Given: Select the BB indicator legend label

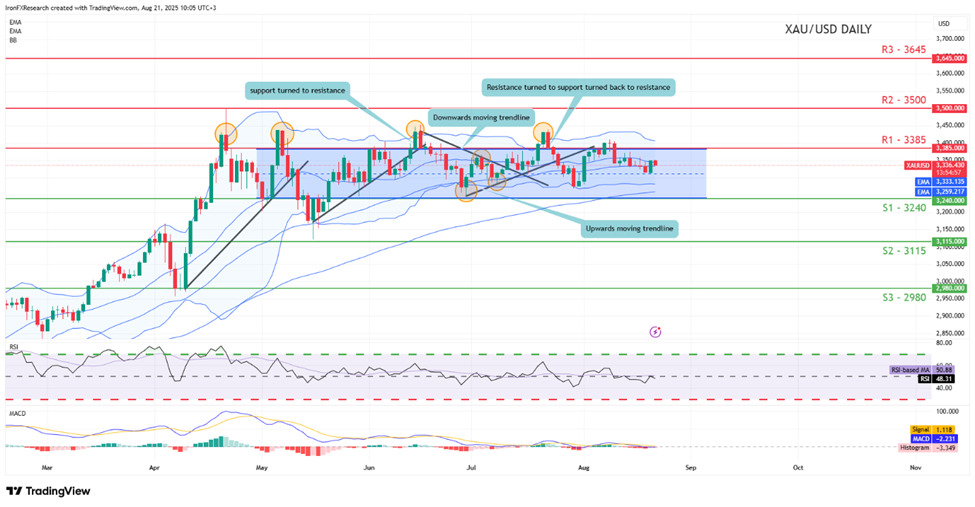Looking at the screenshot, I should [13, 40].
